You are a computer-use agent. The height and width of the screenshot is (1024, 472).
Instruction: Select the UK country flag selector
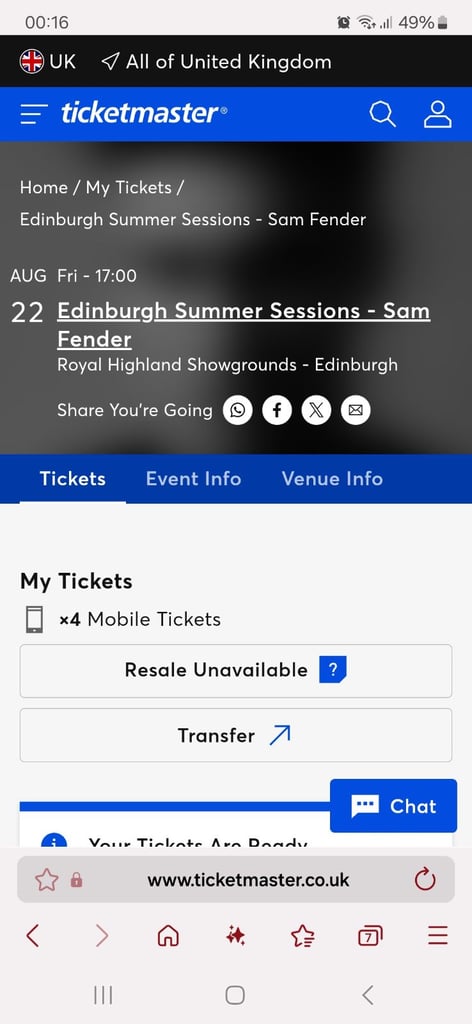[48, 61]
